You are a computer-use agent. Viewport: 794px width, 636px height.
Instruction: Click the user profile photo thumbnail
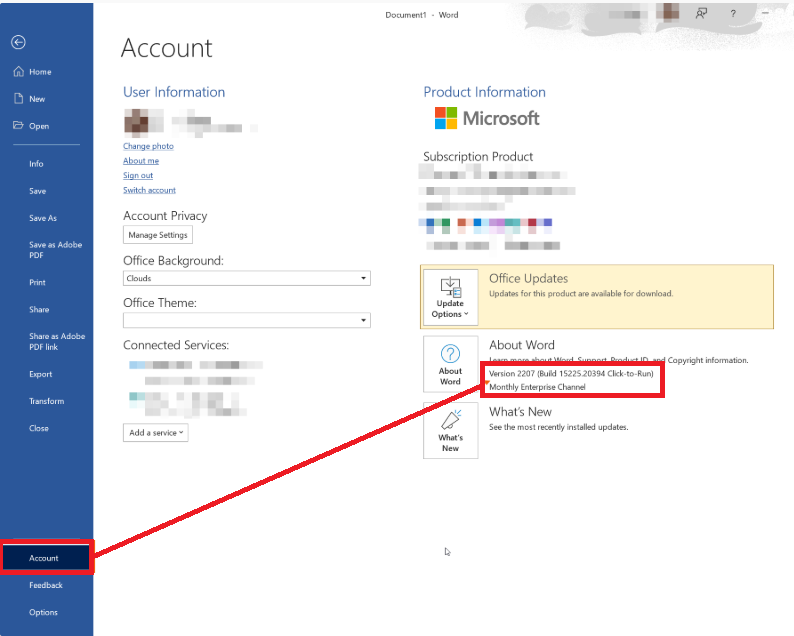[136, 123]
